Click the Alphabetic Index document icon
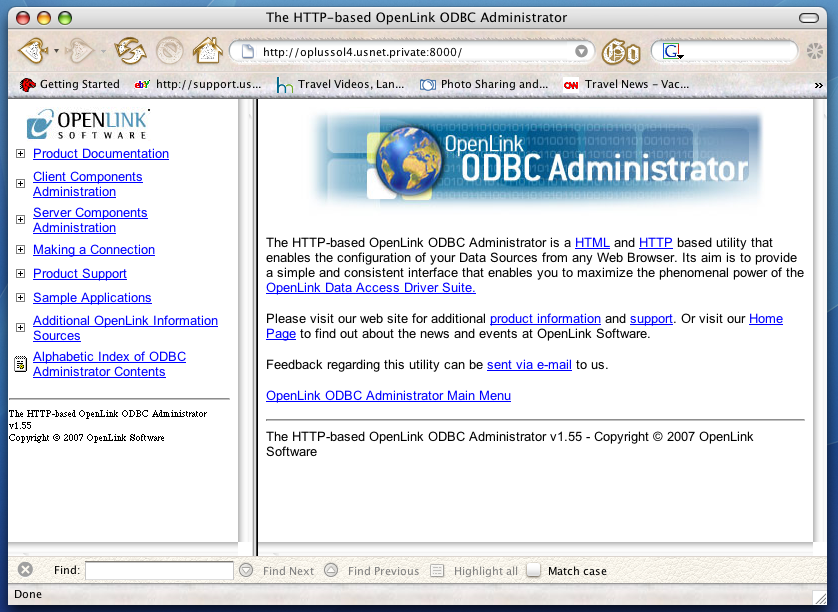This screenshot has width=838, height=612. [x=20, y=364]
